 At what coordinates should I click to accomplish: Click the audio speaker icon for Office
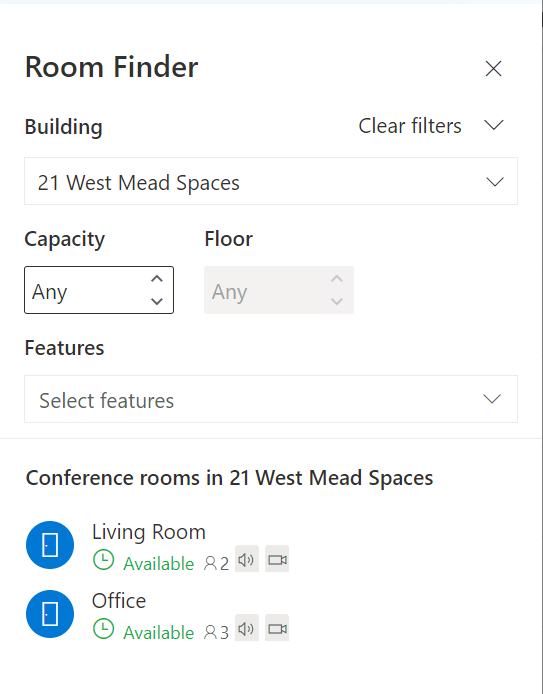tap(246, 628)
